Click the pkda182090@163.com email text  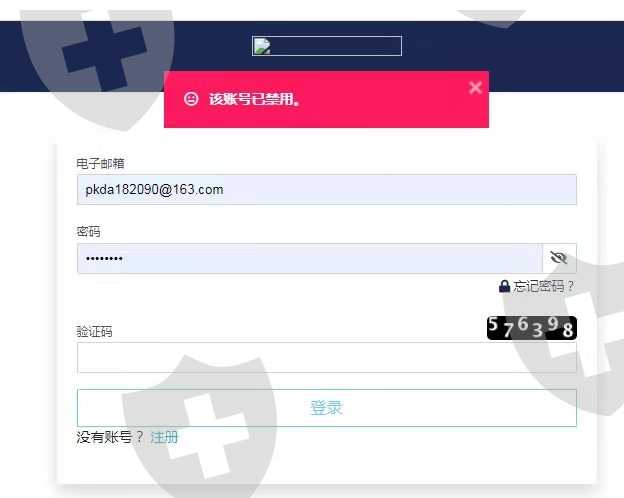click(154, 189)
